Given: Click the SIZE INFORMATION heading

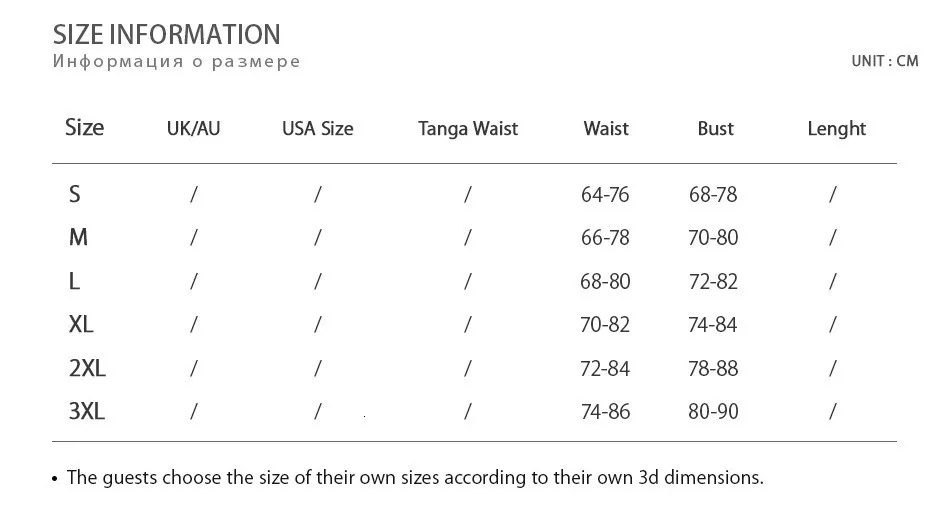Looking at the screenshot, I should coord(167,35).
